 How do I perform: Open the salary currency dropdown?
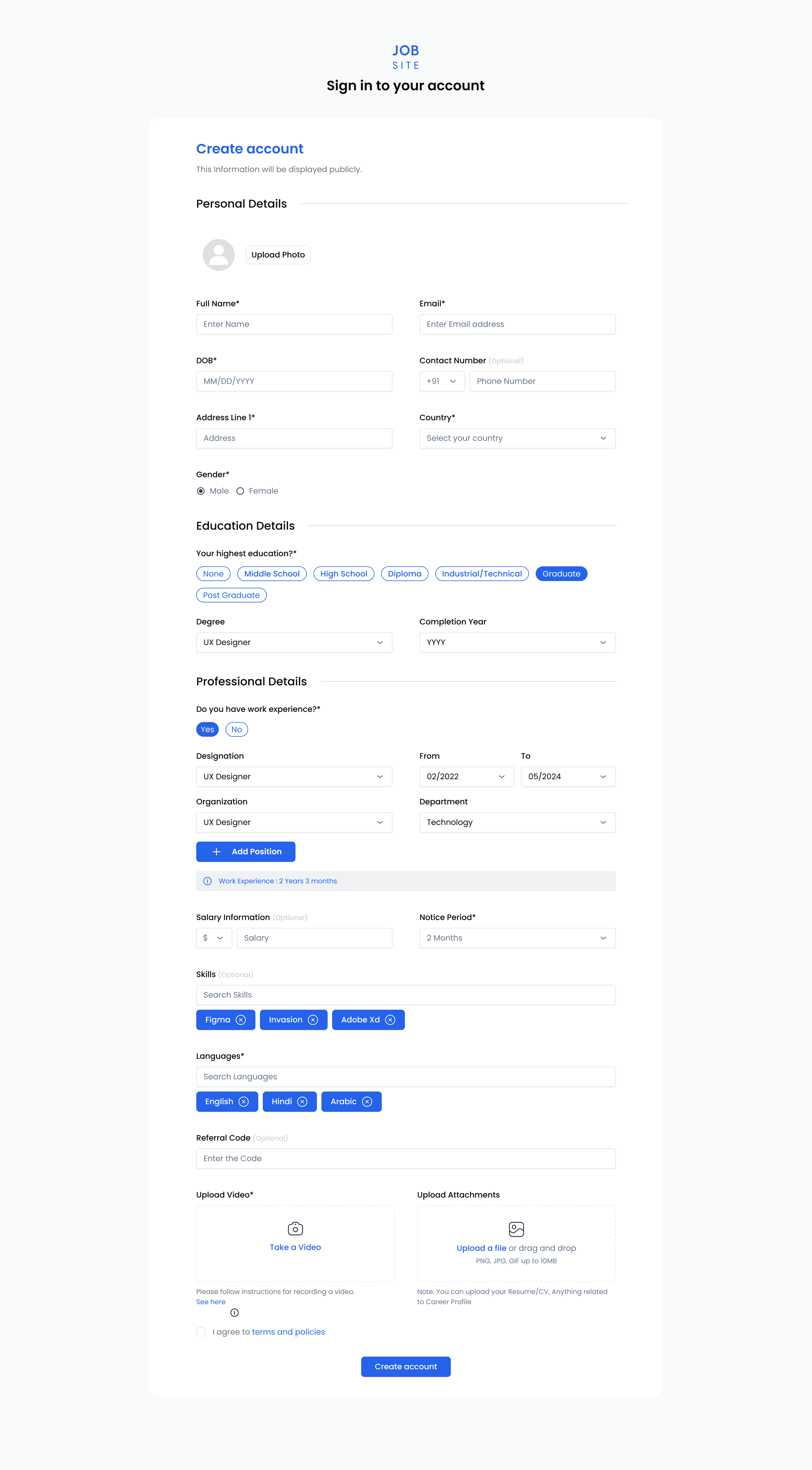(x=214, y=938)
